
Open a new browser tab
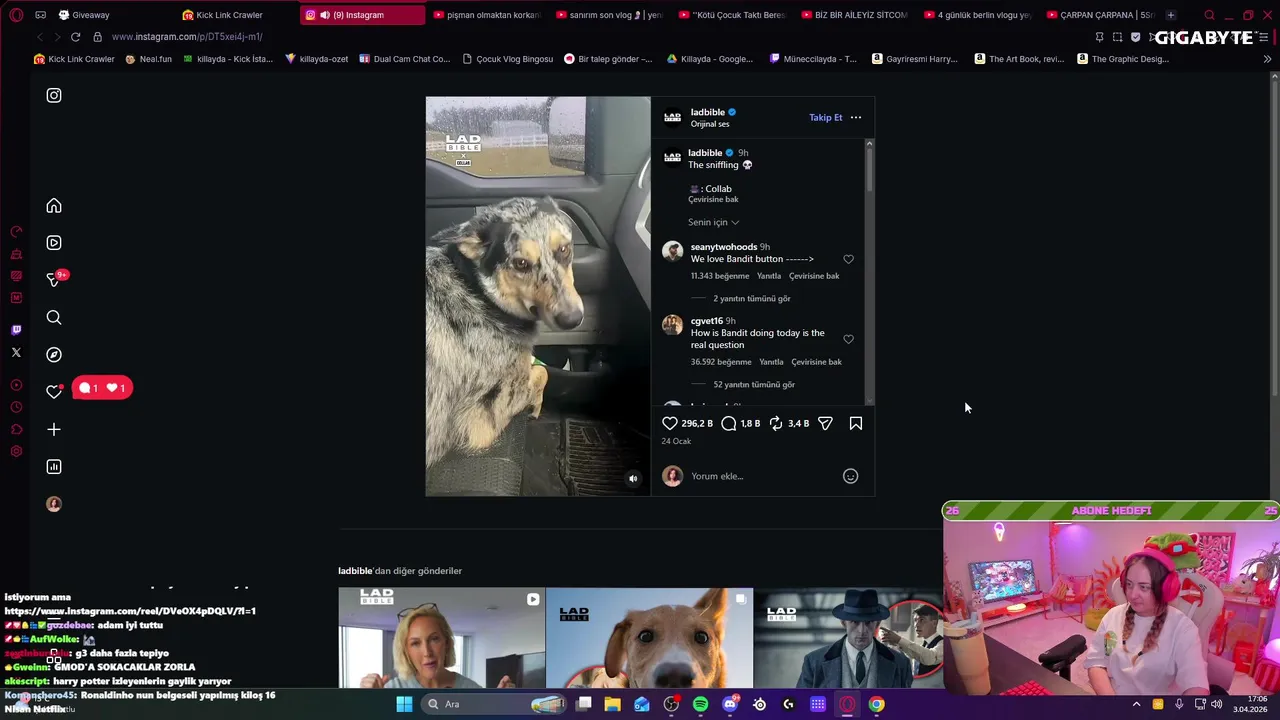[x=1170, y=15]
